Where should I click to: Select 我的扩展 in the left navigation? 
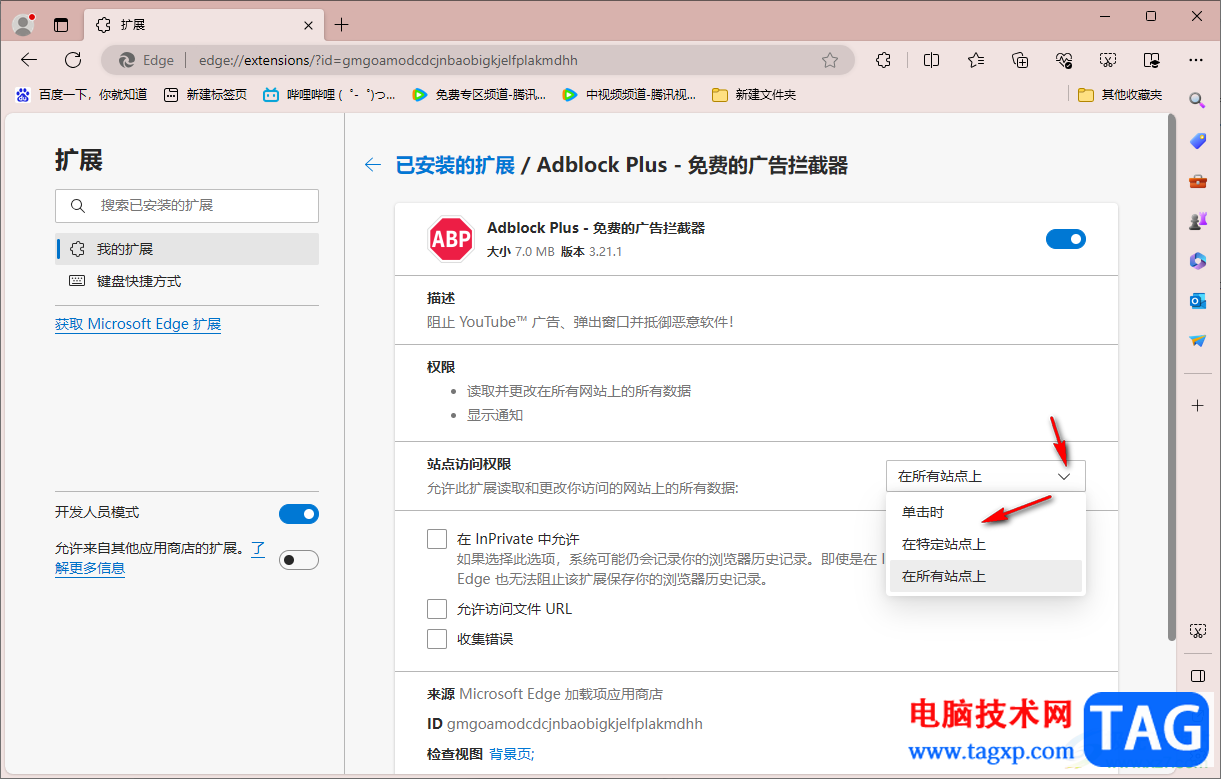[187, 249]
